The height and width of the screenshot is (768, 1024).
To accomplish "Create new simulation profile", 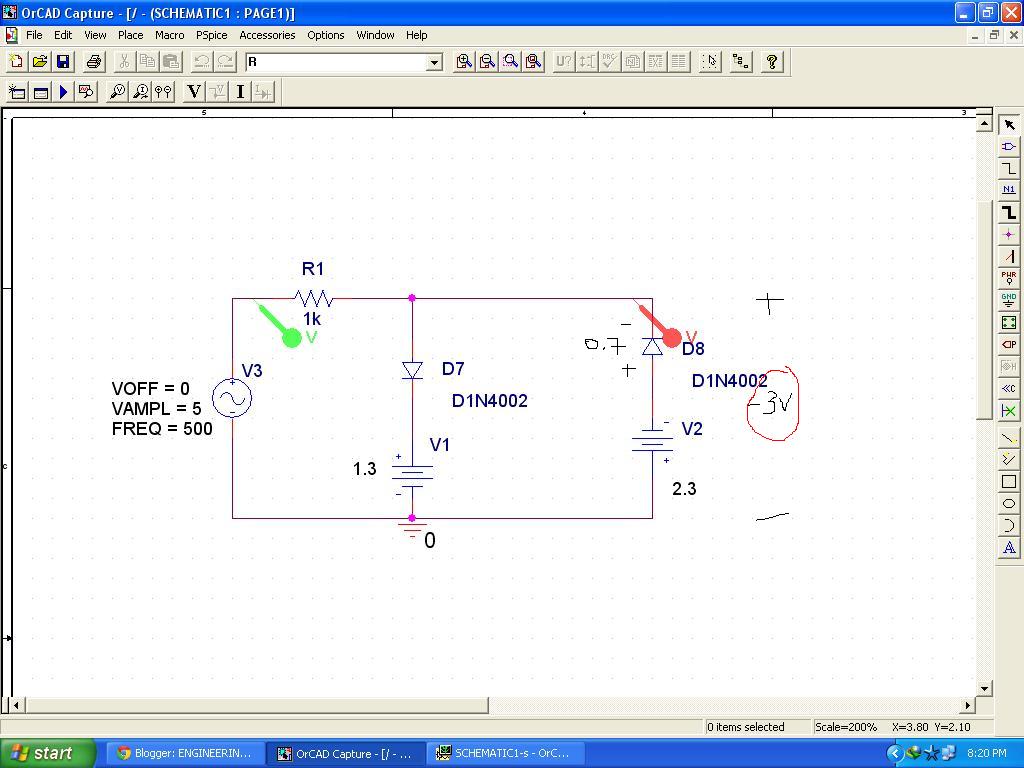I will (17, 91).
